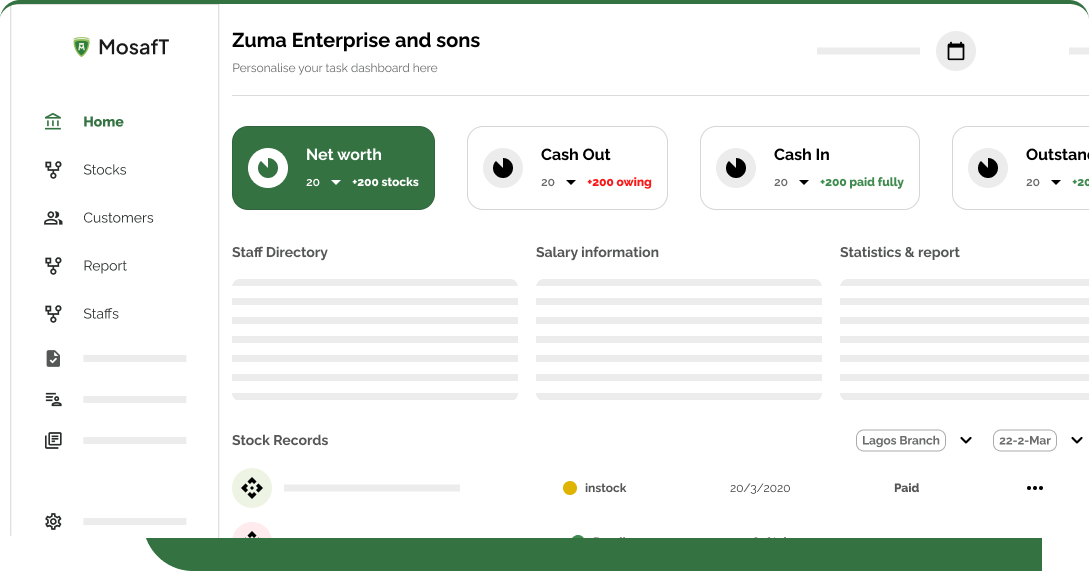Click the Lagos Branch filter pill
This screenshot has width=1089, height=571.
[901, 440]
